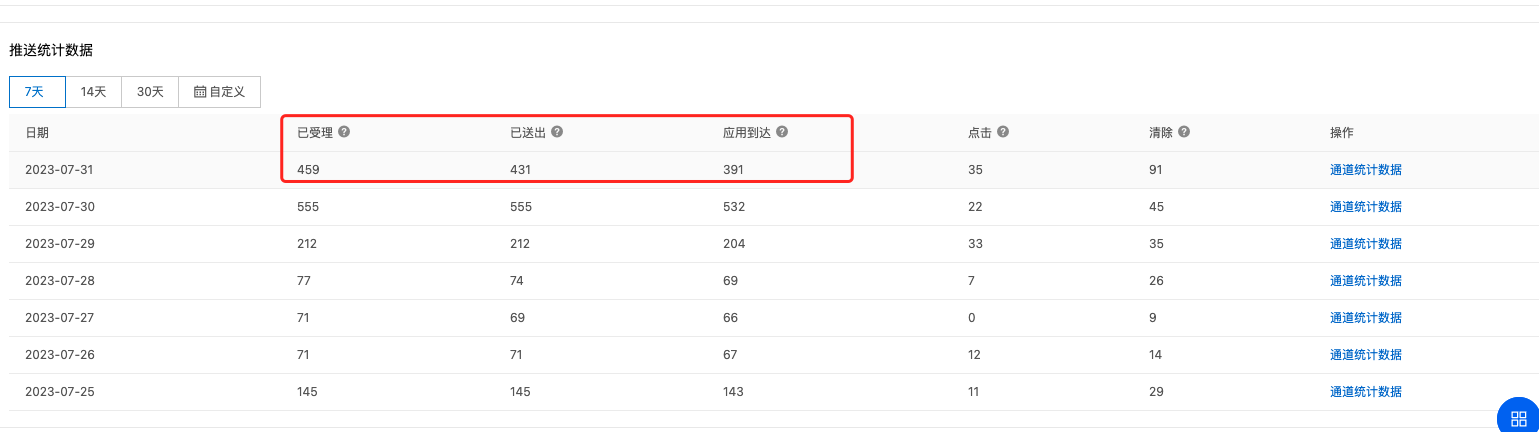Open 通道统计数据 for 2023-07-29
The height and width of the screenshot is (432, 1539).
[x=1365, y=244]
